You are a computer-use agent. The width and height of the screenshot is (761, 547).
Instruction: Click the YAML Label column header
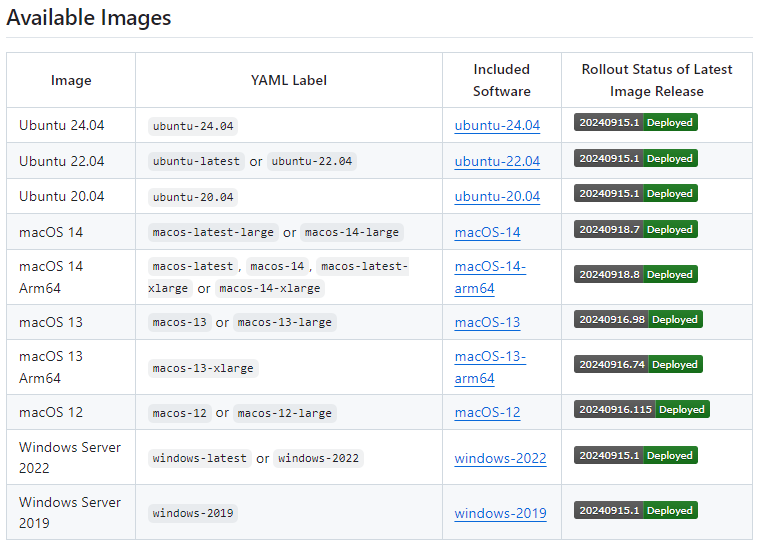click(x=289, y=80)
